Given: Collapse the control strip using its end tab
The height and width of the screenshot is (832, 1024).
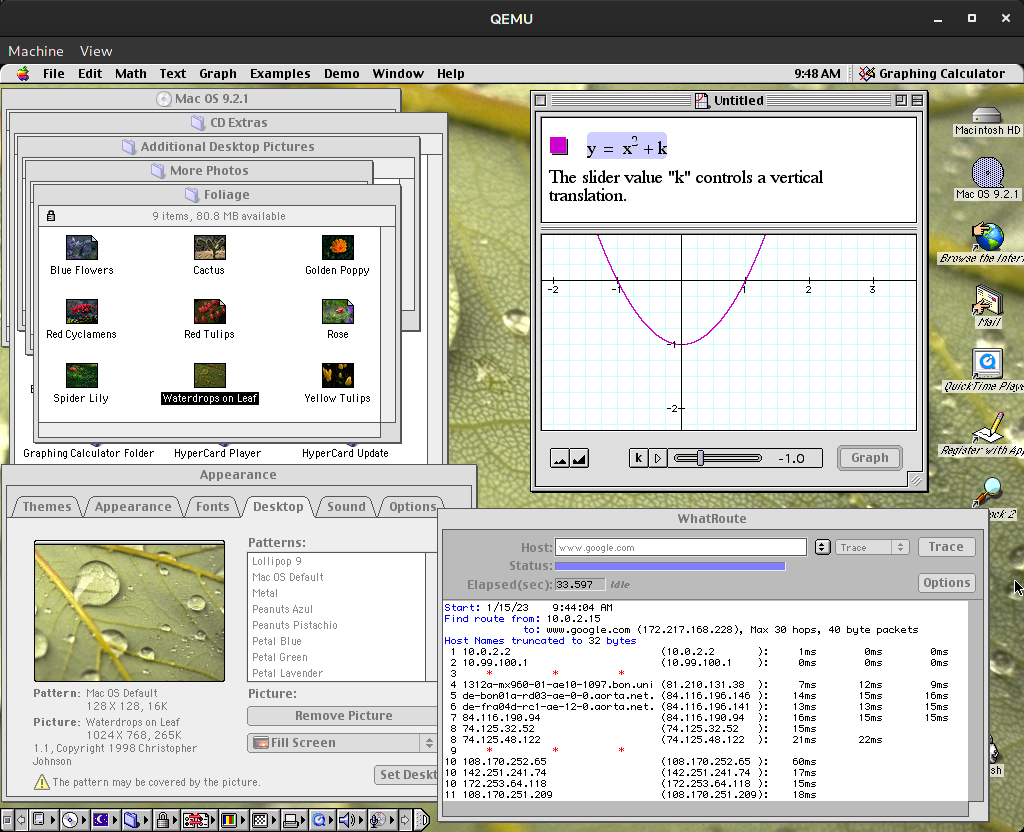Looking at the screenshot, I should (423, 820).
